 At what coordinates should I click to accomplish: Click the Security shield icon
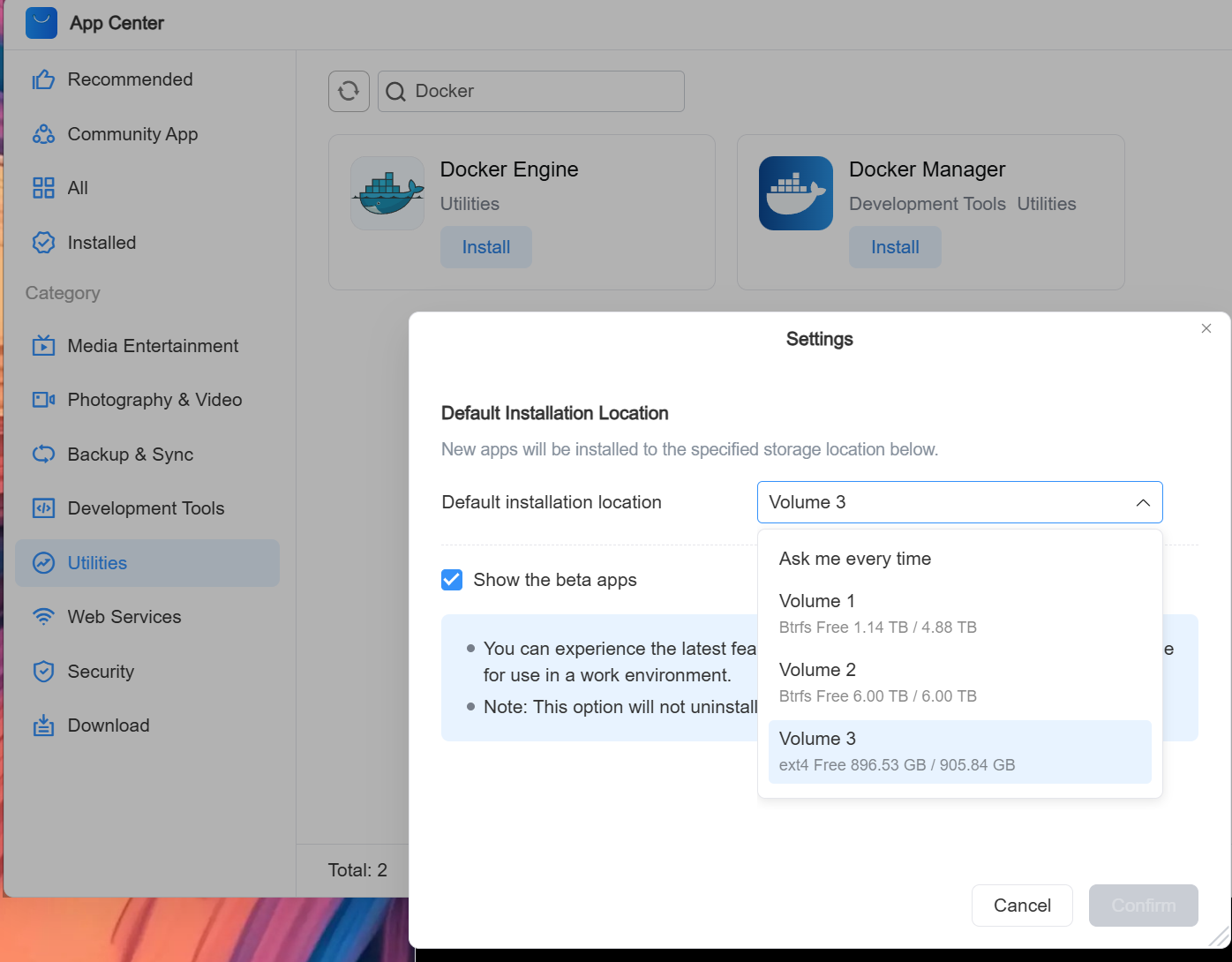point(43,672)
